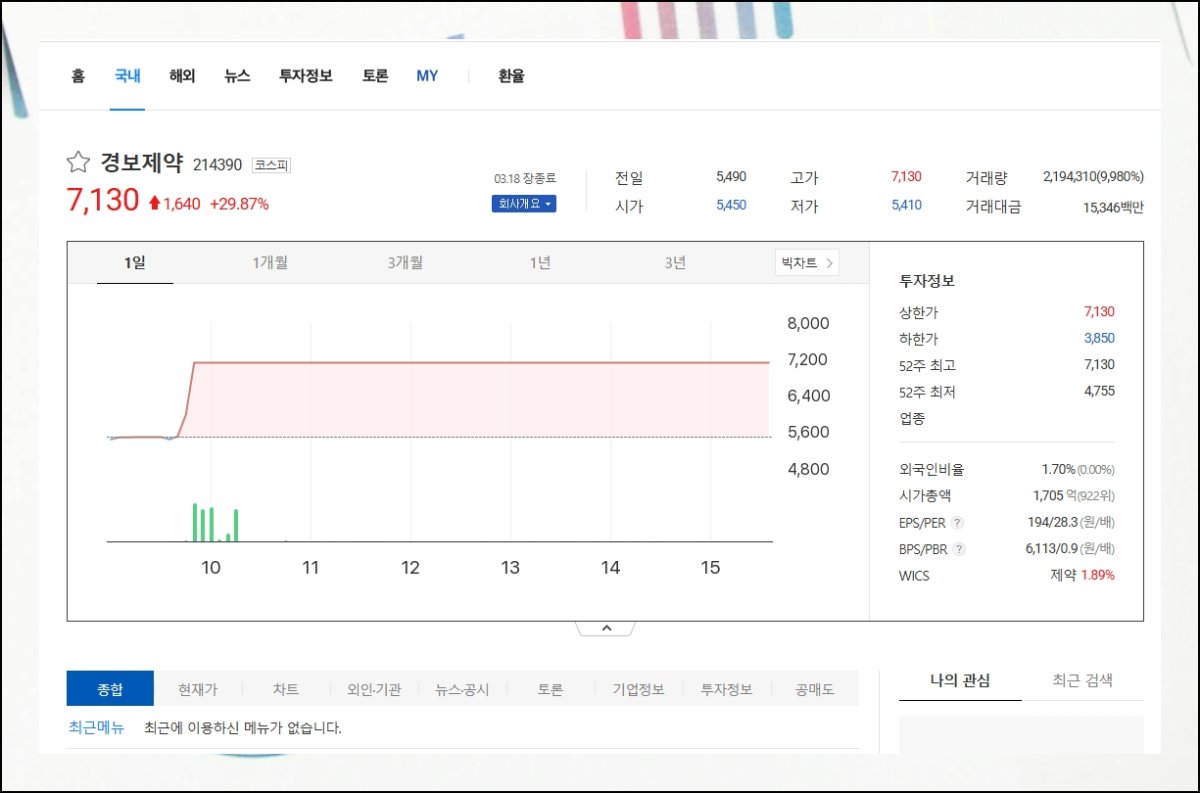Open the 토론 top menu
Image resolution: width=1200 pixels, height=793 pixels.
375,76
